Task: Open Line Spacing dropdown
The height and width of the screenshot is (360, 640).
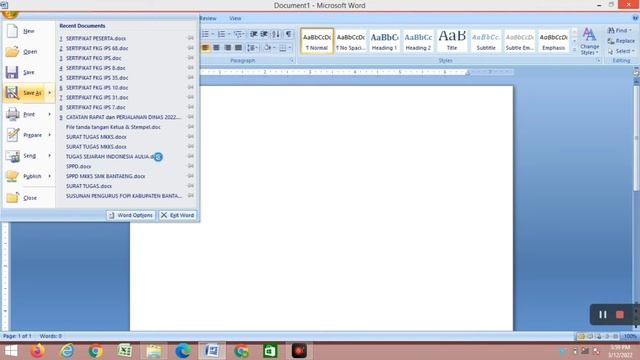Action: click(x=253, y=48)
